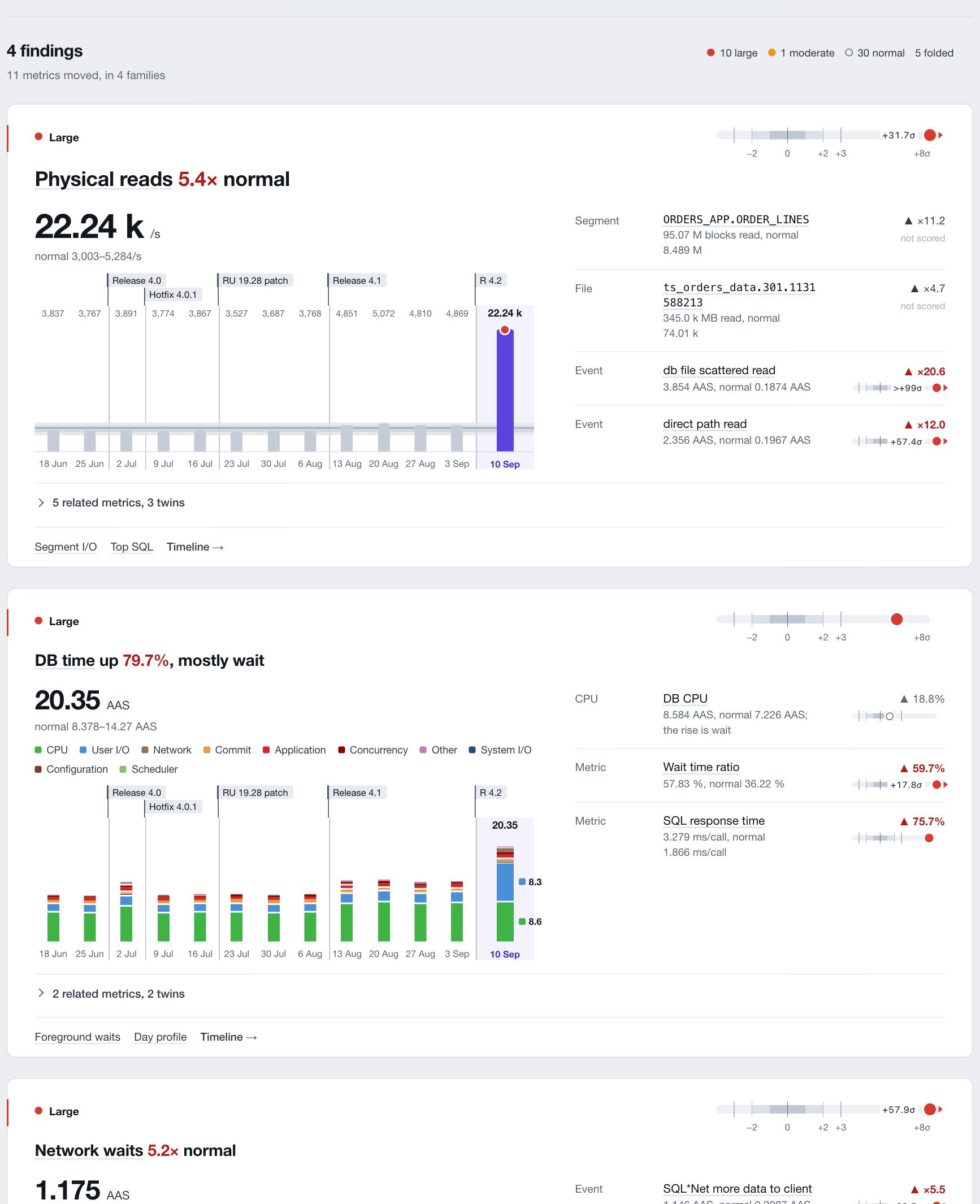This screenshot has width=980, height=1204.
Task: Open Timeline under Physical reads
Action: click(x=195, y=547)
